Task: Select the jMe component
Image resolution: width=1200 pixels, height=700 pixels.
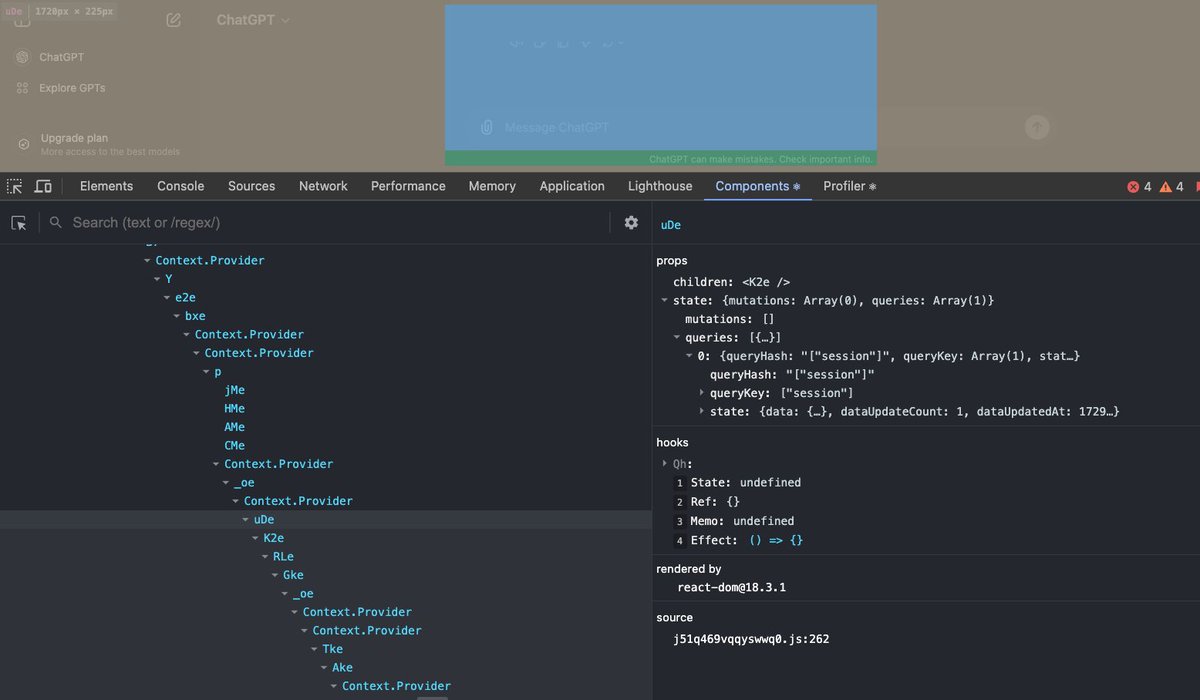Action: (234, 390)
